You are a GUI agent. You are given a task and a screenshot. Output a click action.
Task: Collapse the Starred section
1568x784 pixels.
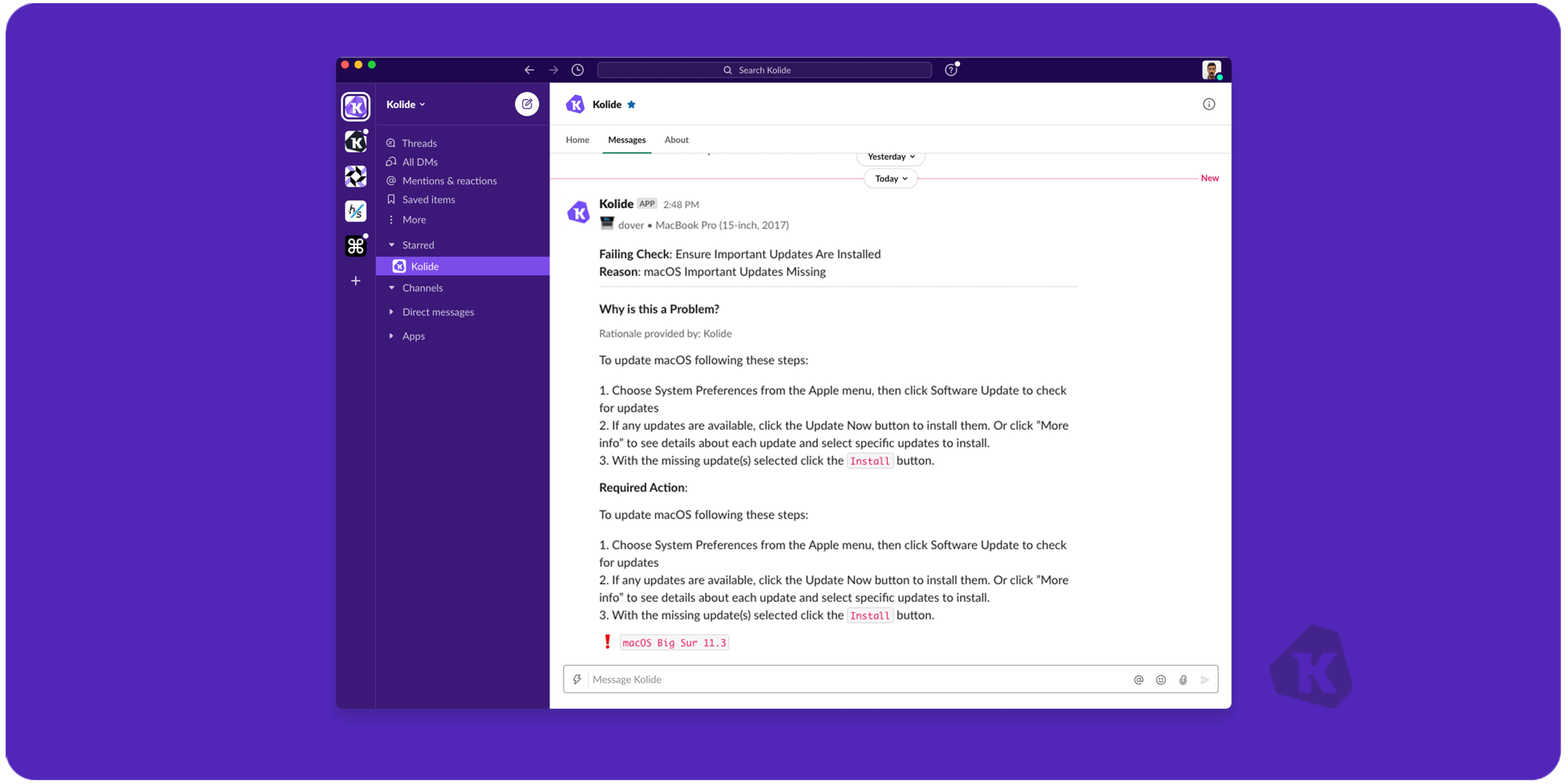point(391,244)
